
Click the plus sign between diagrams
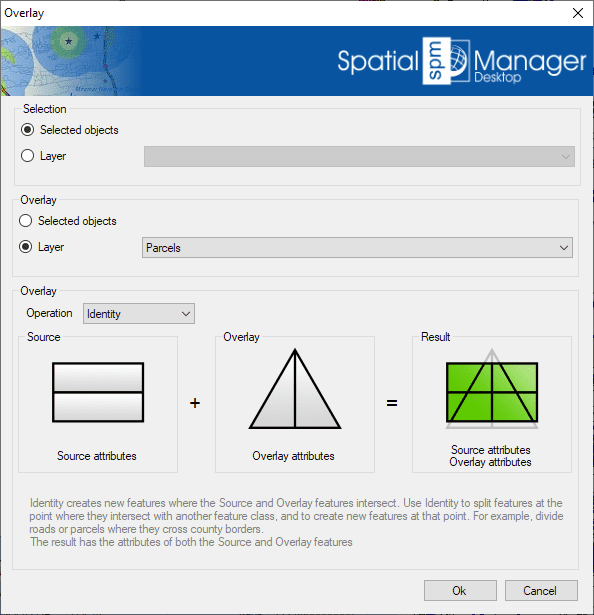tap(195, 403)
